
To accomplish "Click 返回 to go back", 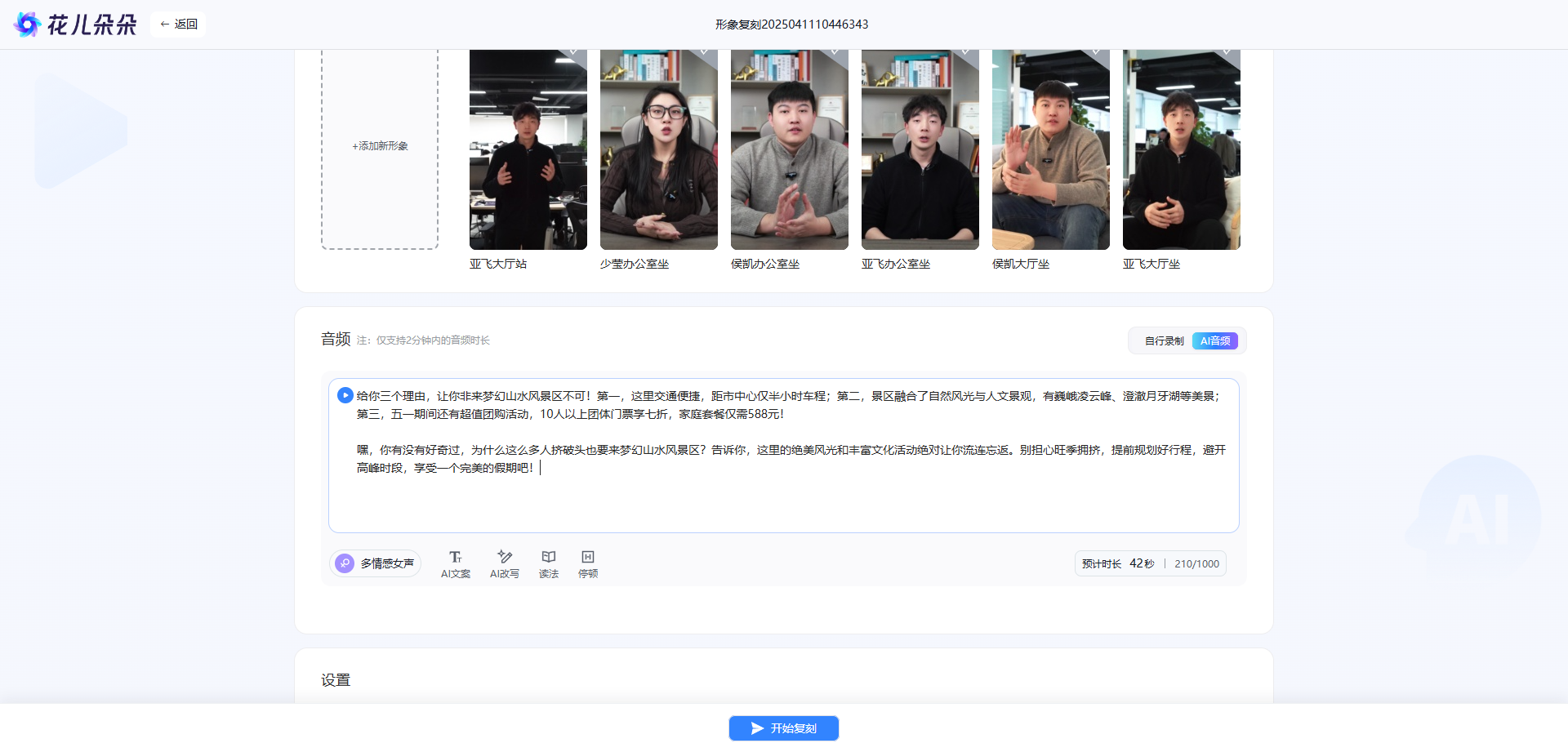I will coord(179,24).
